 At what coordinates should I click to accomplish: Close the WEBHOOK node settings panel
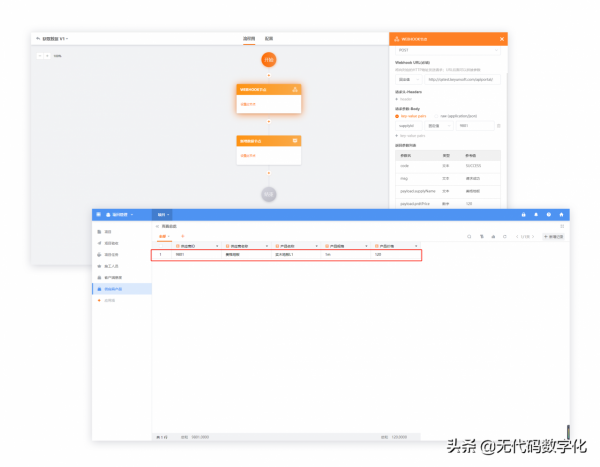[x=502, y=39]
